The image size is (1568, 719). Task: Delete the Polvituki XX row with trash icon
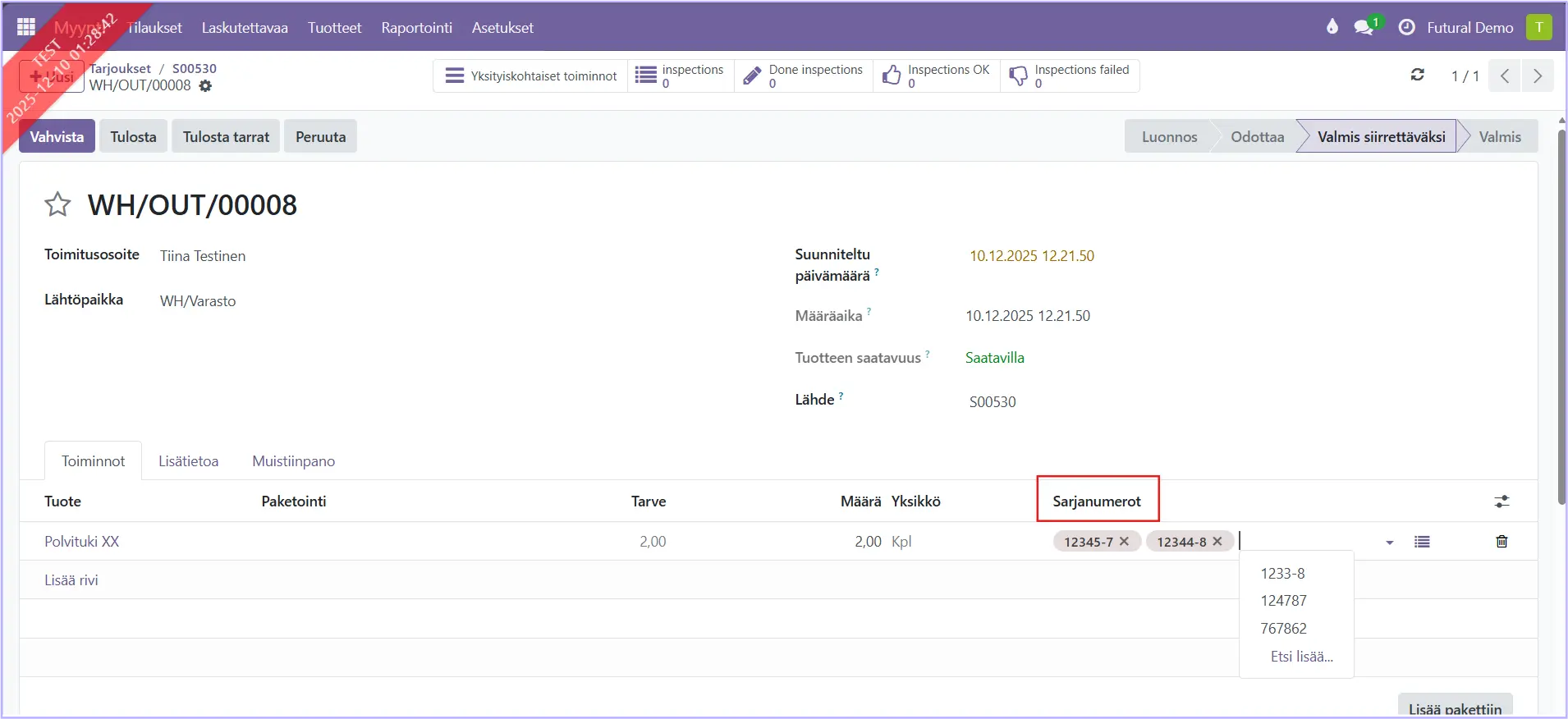(1502, 542)
